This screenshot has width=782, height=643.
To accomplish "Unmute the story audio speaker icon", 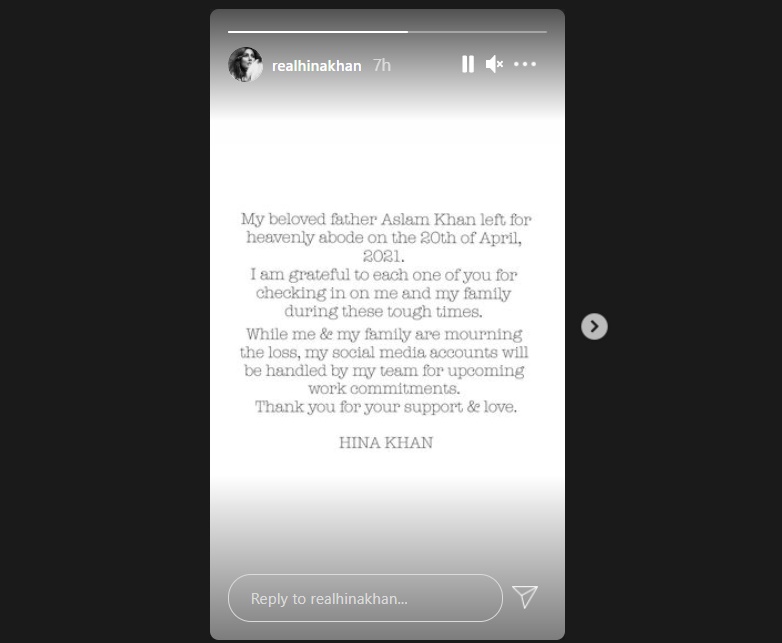I will click(494, 64).
